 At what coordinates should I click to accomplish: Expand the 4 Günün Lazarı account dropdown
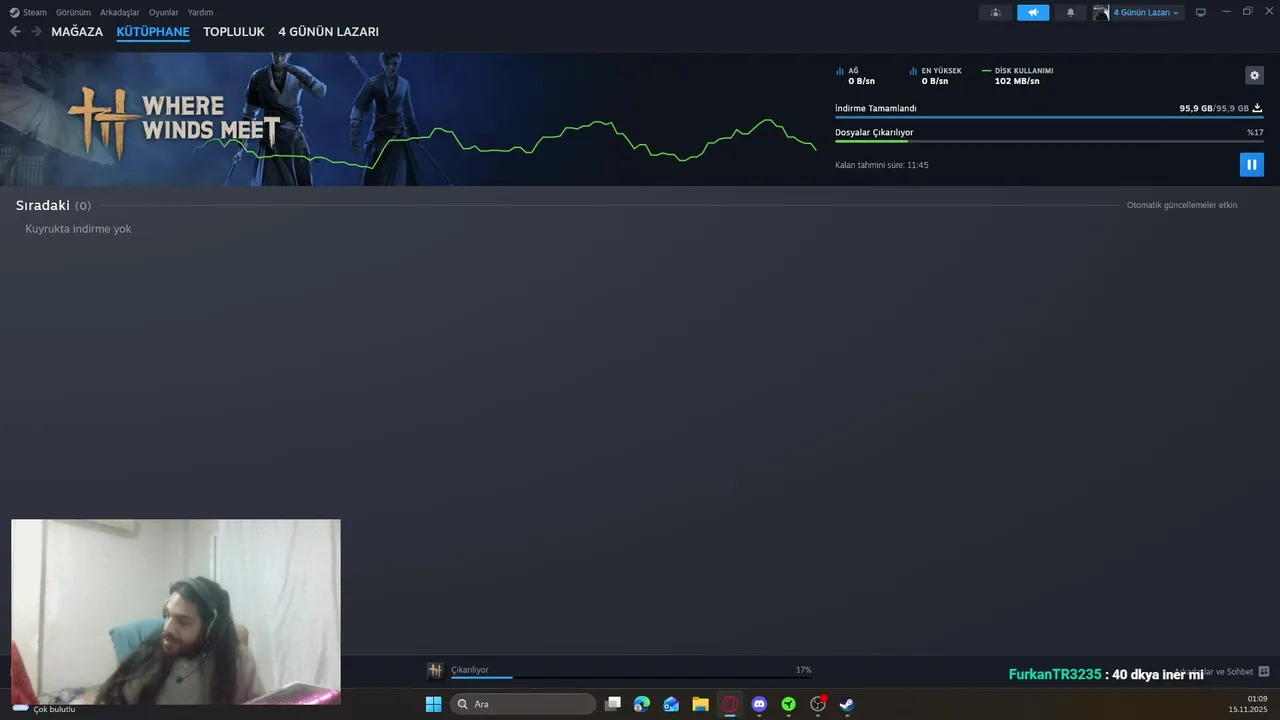click(1146, 13)
